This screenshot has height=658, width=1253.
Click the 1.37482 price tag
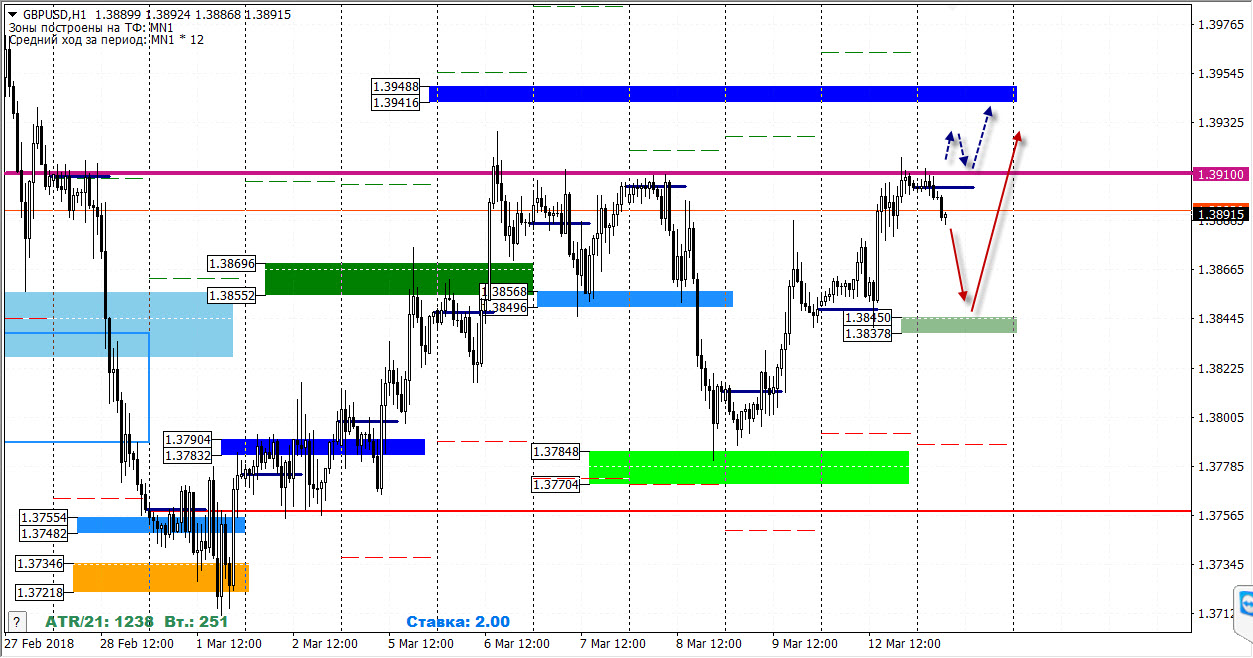(44, 534)
